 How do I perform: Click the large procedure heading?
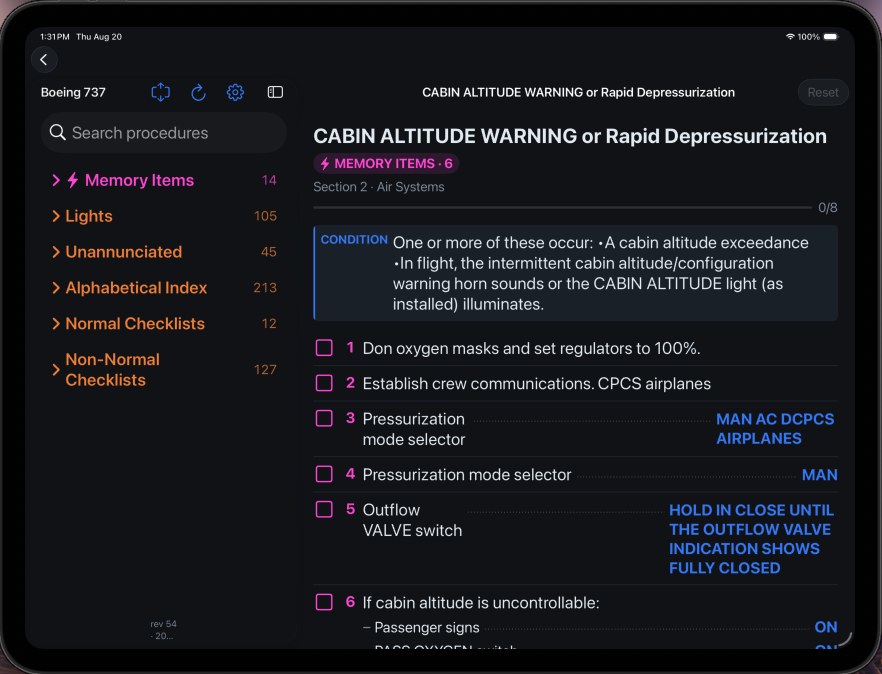point(570,136)
